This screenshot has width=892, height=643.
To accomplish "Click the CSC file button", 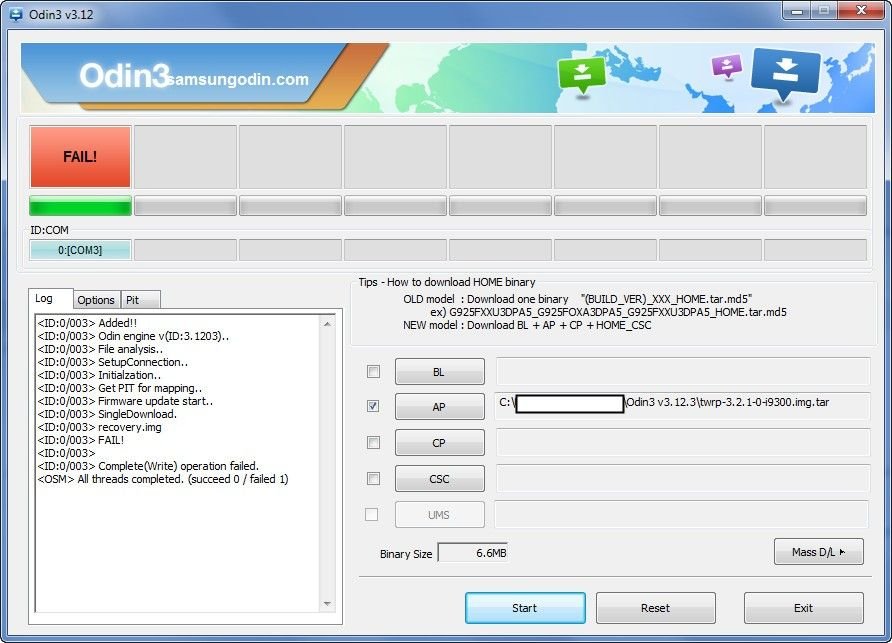I will (440, 479).
